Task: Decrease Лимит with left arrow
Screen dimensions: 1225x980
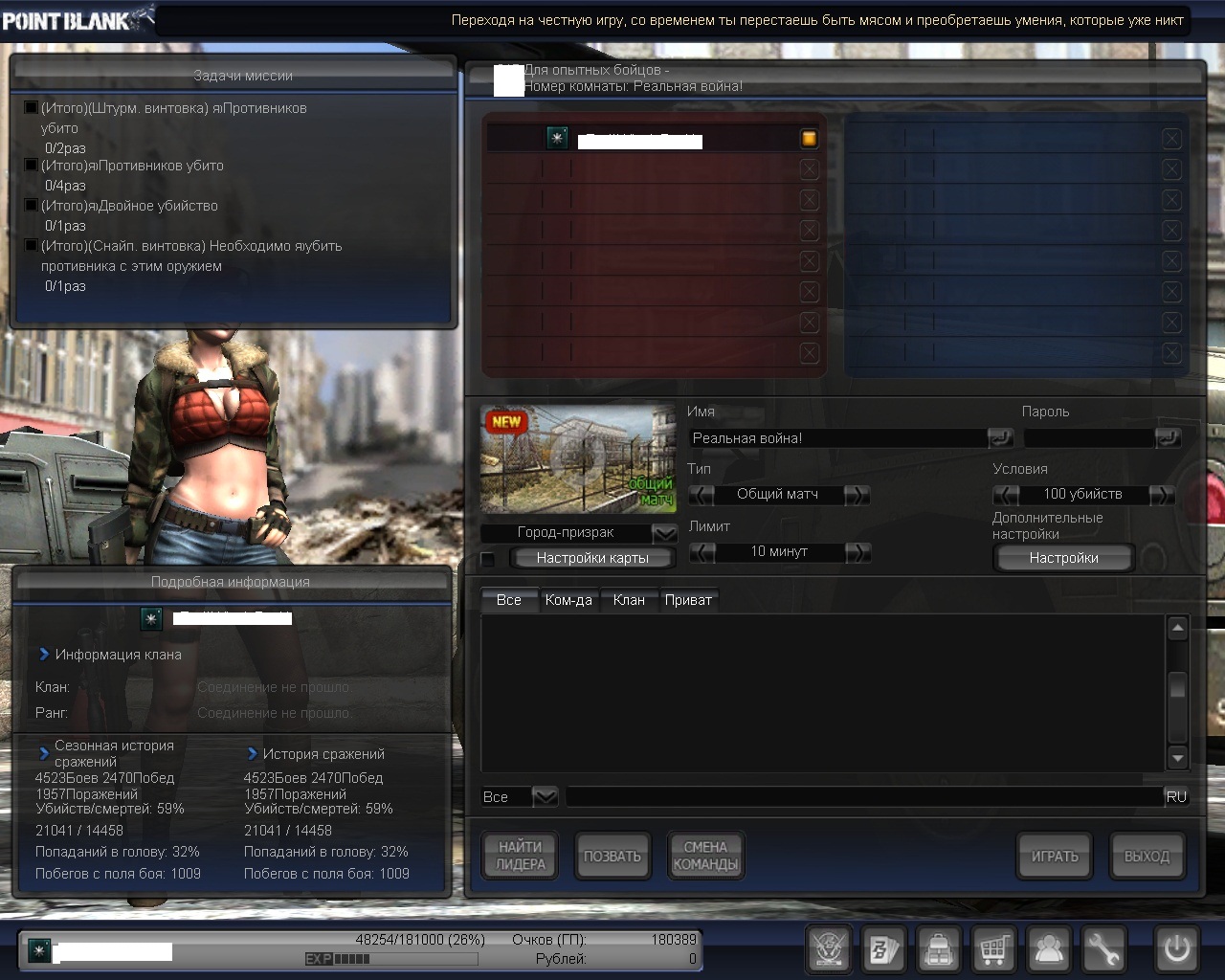Action: (x=702, y=552)
